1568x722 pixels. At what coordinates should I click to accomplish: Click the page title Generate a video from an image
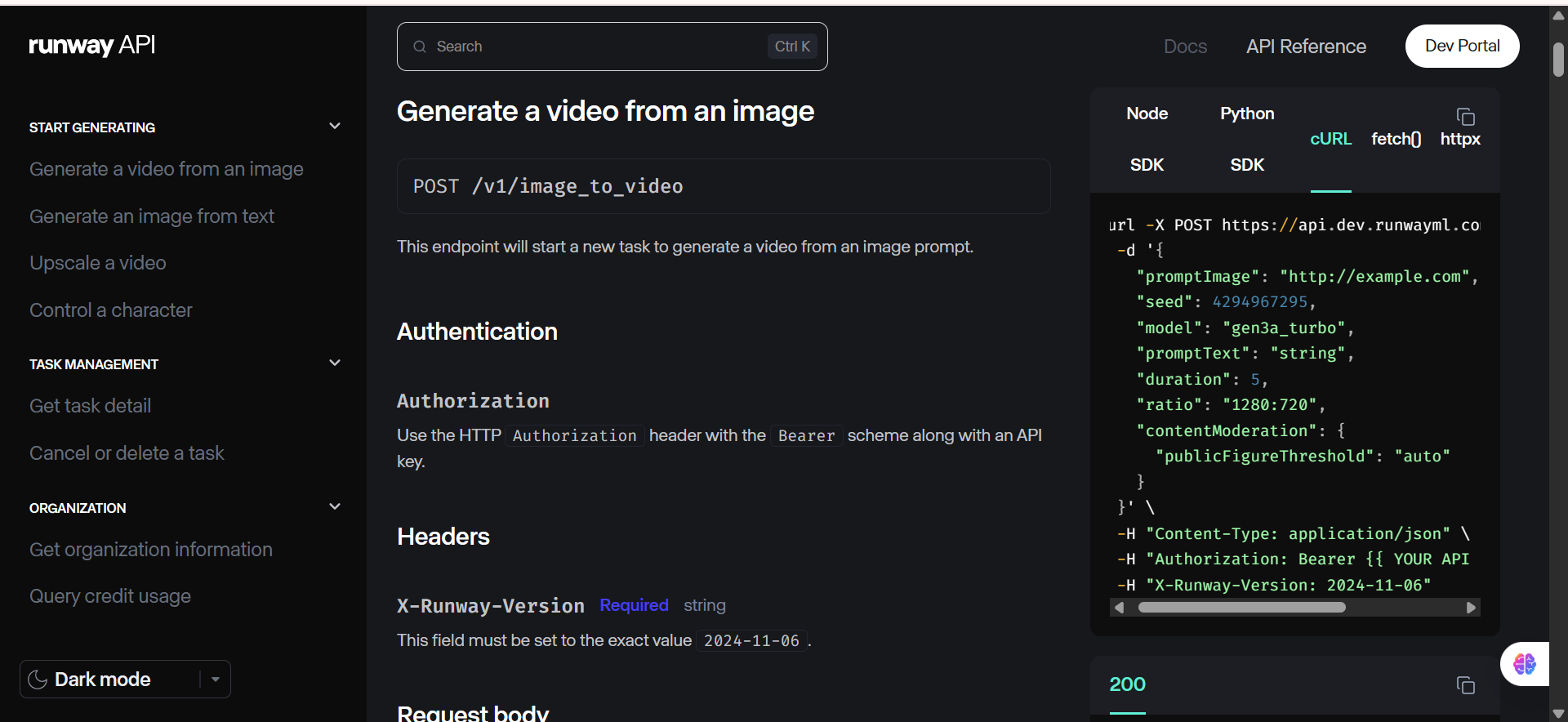pos(605,111)
